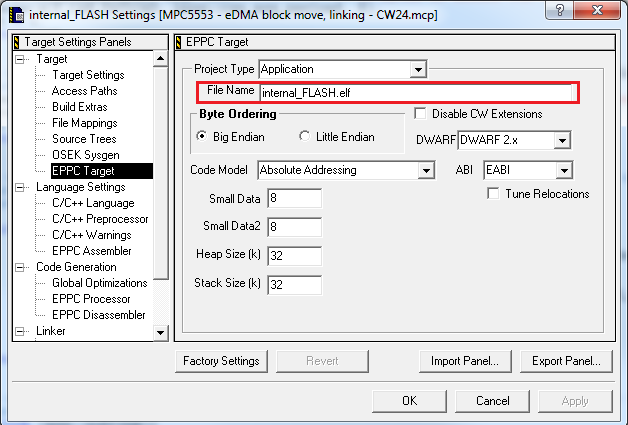Close the settings dialog window

pos(597,10)
